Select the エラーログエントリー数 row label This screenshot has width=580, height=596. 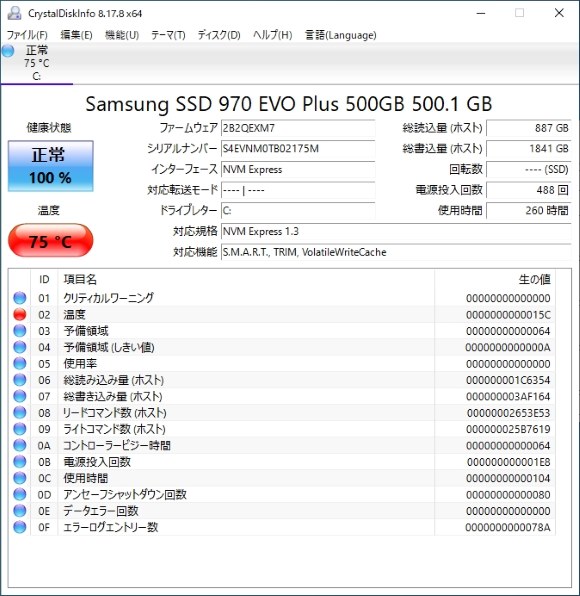[x=110, y=527]
